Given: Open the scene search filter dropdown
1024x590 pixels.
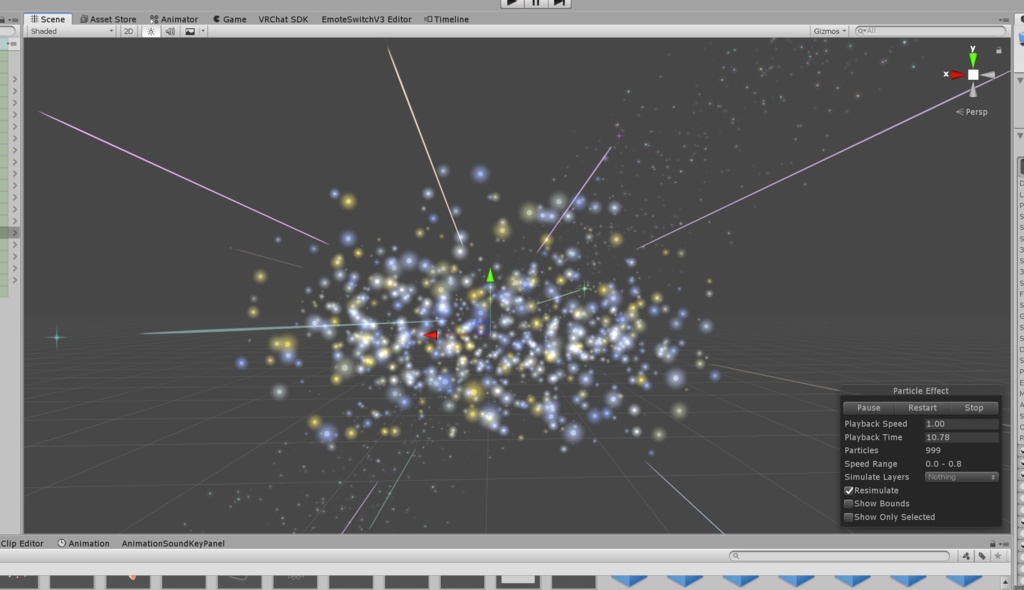Looking at the screenshot, I should [861, 31].
